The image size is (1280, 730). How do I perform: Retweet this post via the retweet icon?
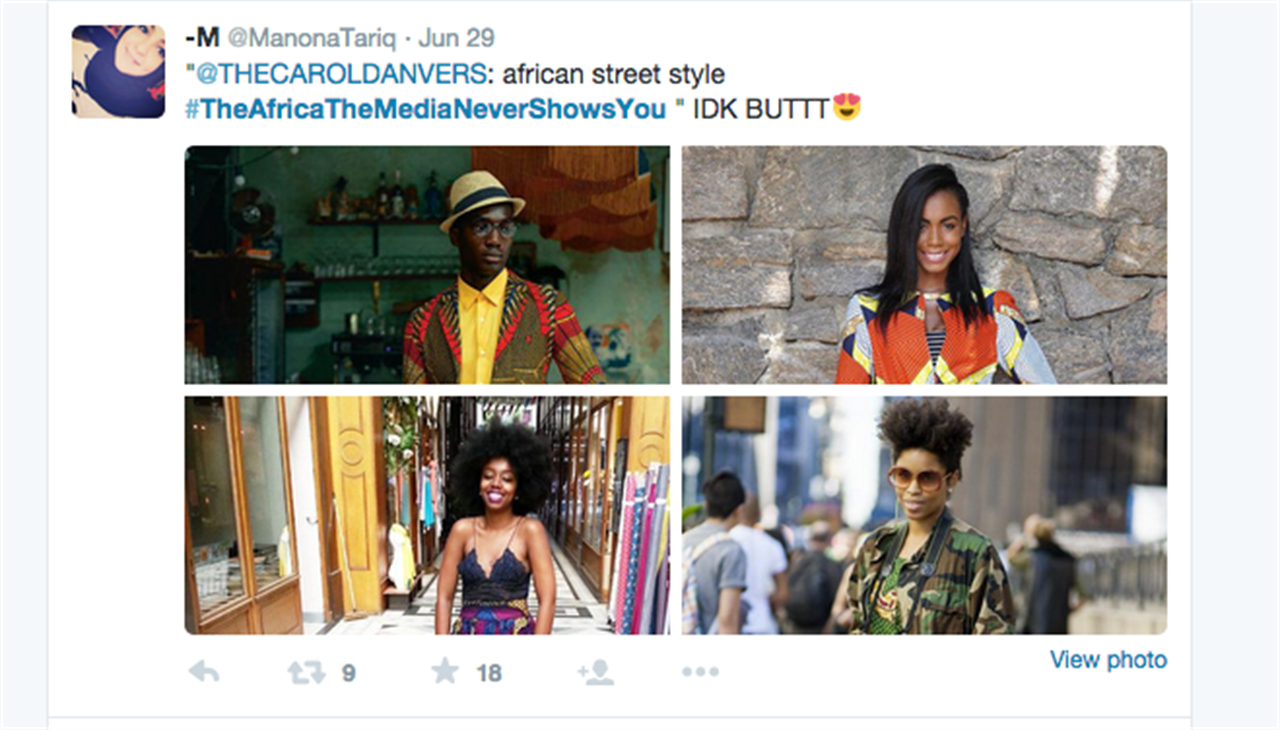(x=306, y=672)
